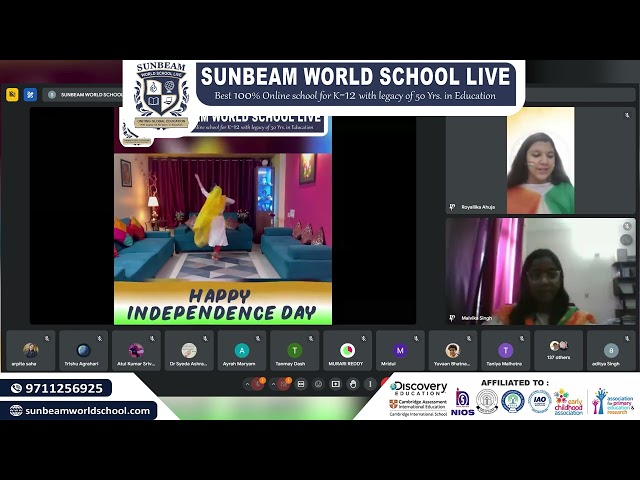
Task: Click mute icon on Tanmay Dash's tile
Action: tap(311, 338)
